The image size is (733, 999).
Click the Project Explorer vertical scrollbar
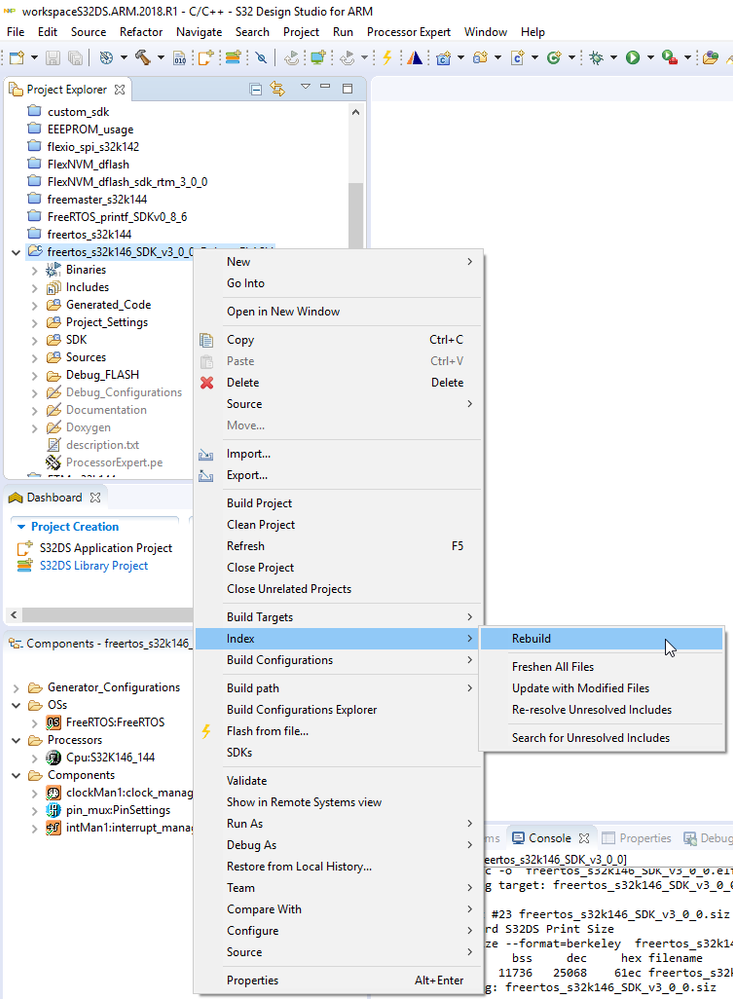tap(356, 217)
